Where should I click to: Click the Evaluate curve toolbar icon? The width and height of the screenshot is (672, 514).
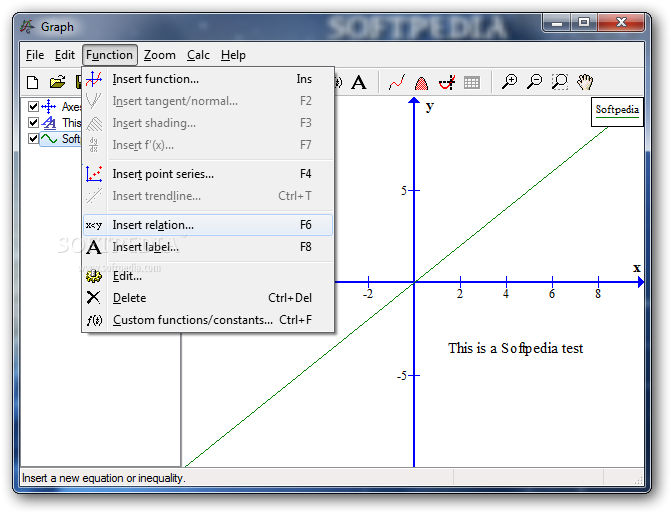(396, 82)
